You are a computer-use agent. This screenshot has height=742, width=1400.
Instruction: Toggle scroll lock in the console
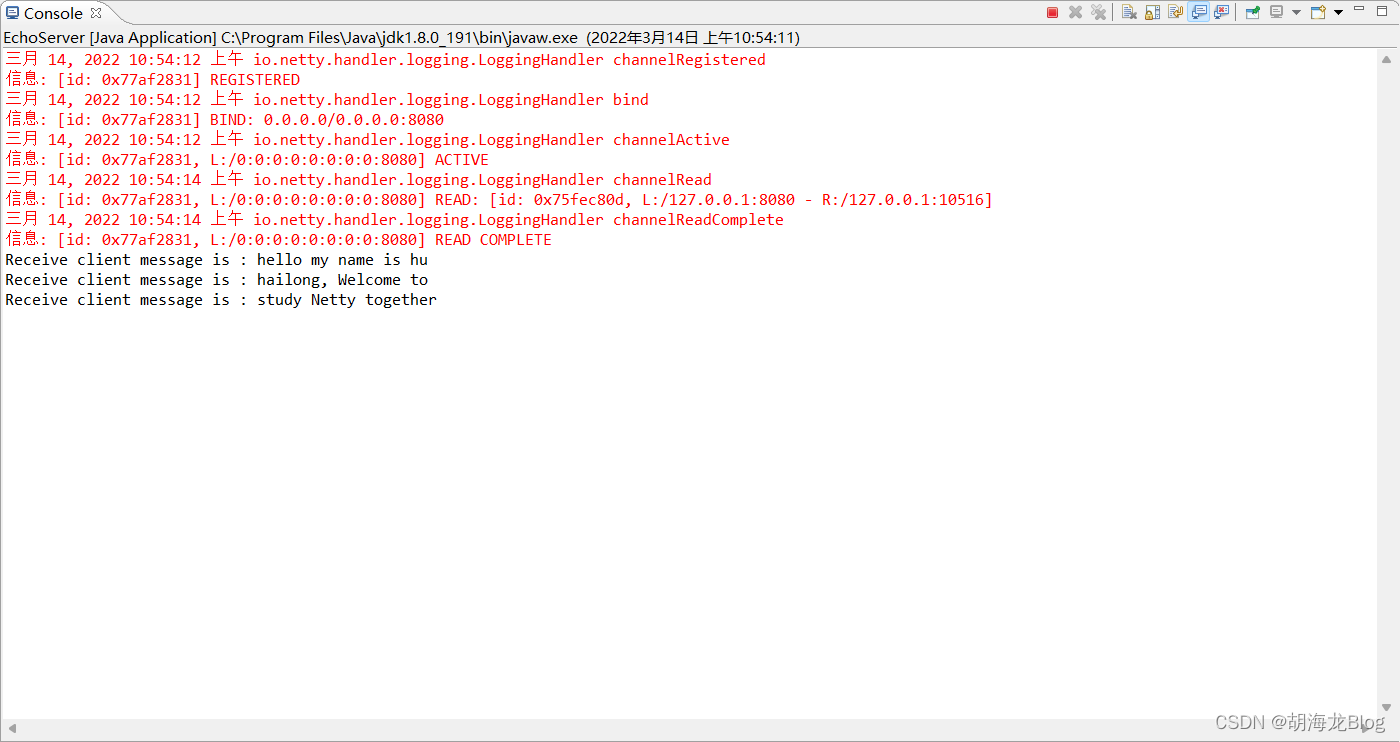1152,12
